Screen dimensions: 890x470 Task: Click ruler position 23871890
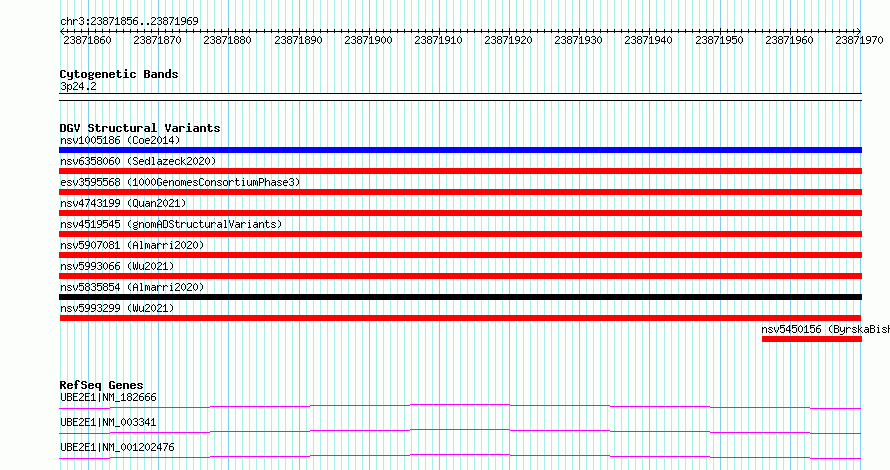pyautogui.click(x=298, y=40)
